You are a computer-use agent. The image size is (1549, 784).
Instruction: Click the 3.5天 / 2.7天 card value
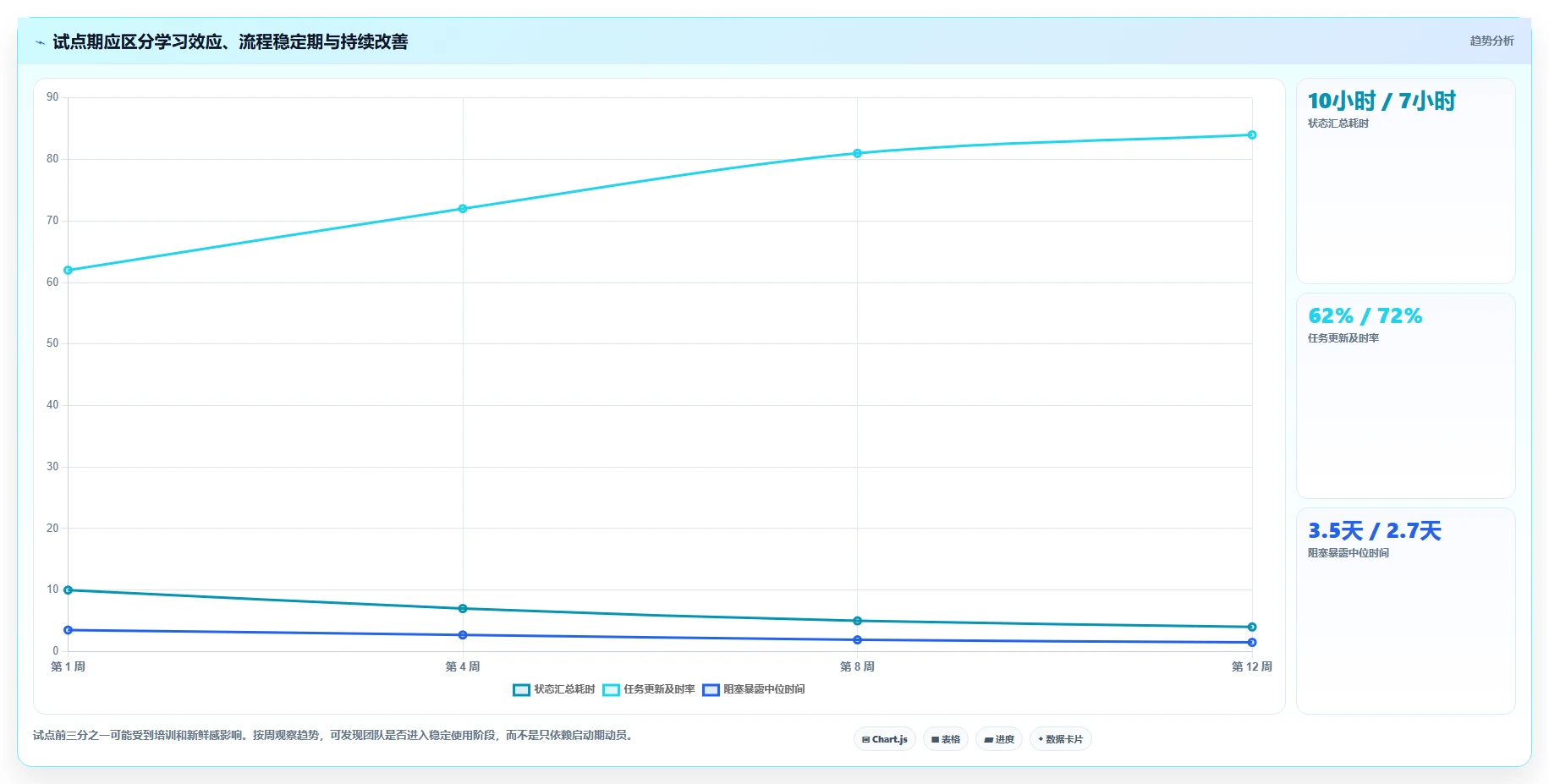click(x=1375, y=531)
